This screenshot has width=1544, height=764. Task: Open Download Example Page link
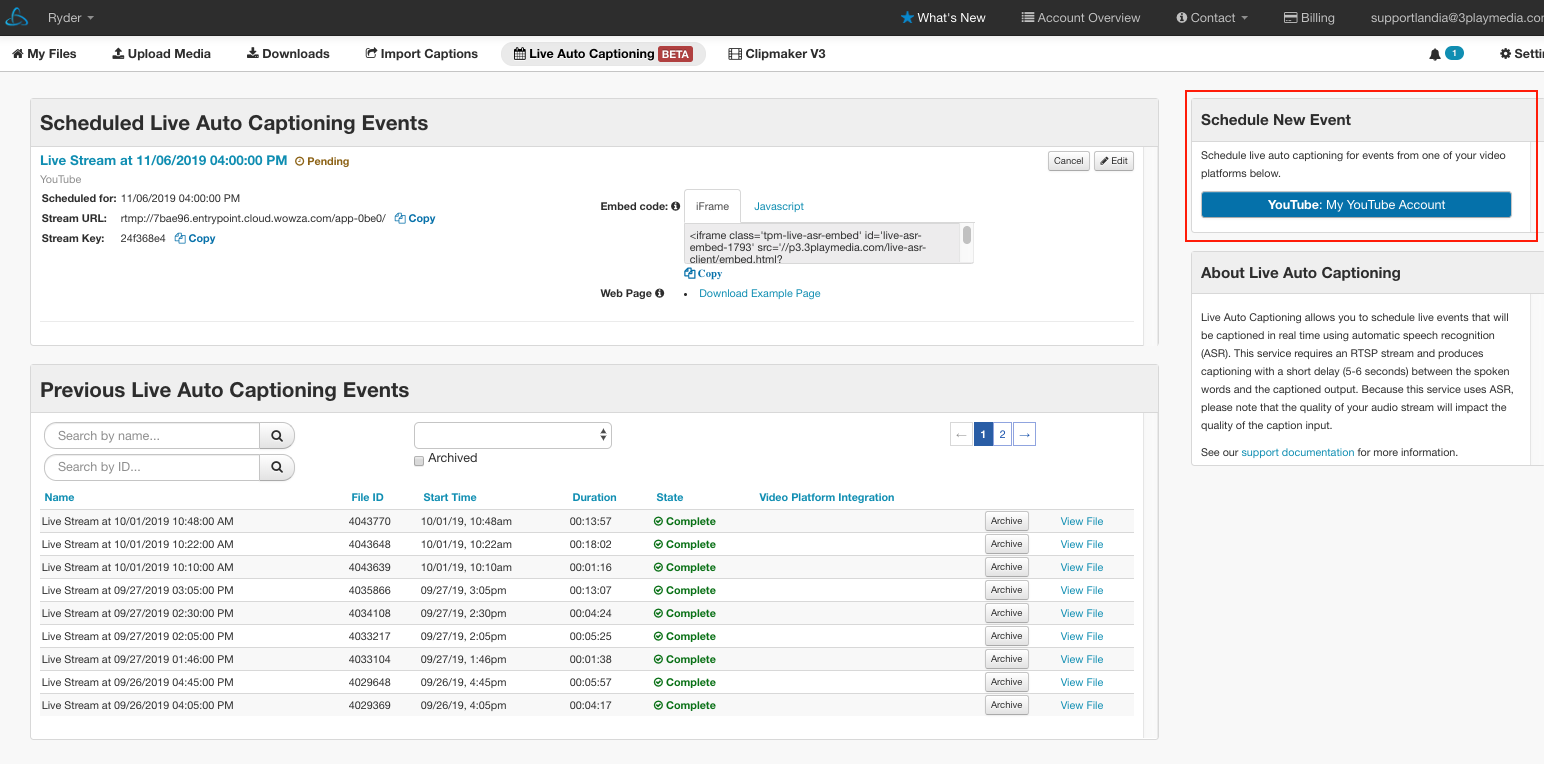(x=759, y=294)
